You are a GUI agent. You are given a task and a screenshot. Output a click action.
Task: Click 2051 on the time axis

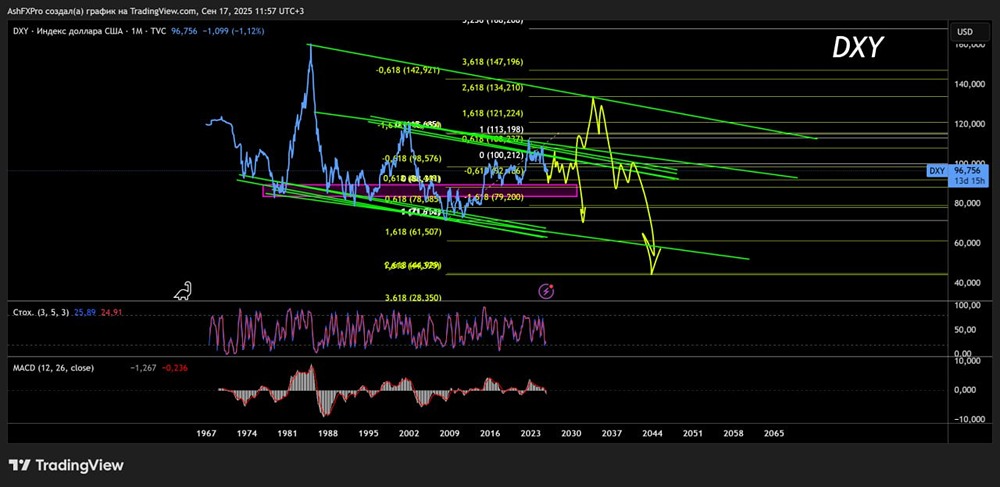click(x=693, y=433)
